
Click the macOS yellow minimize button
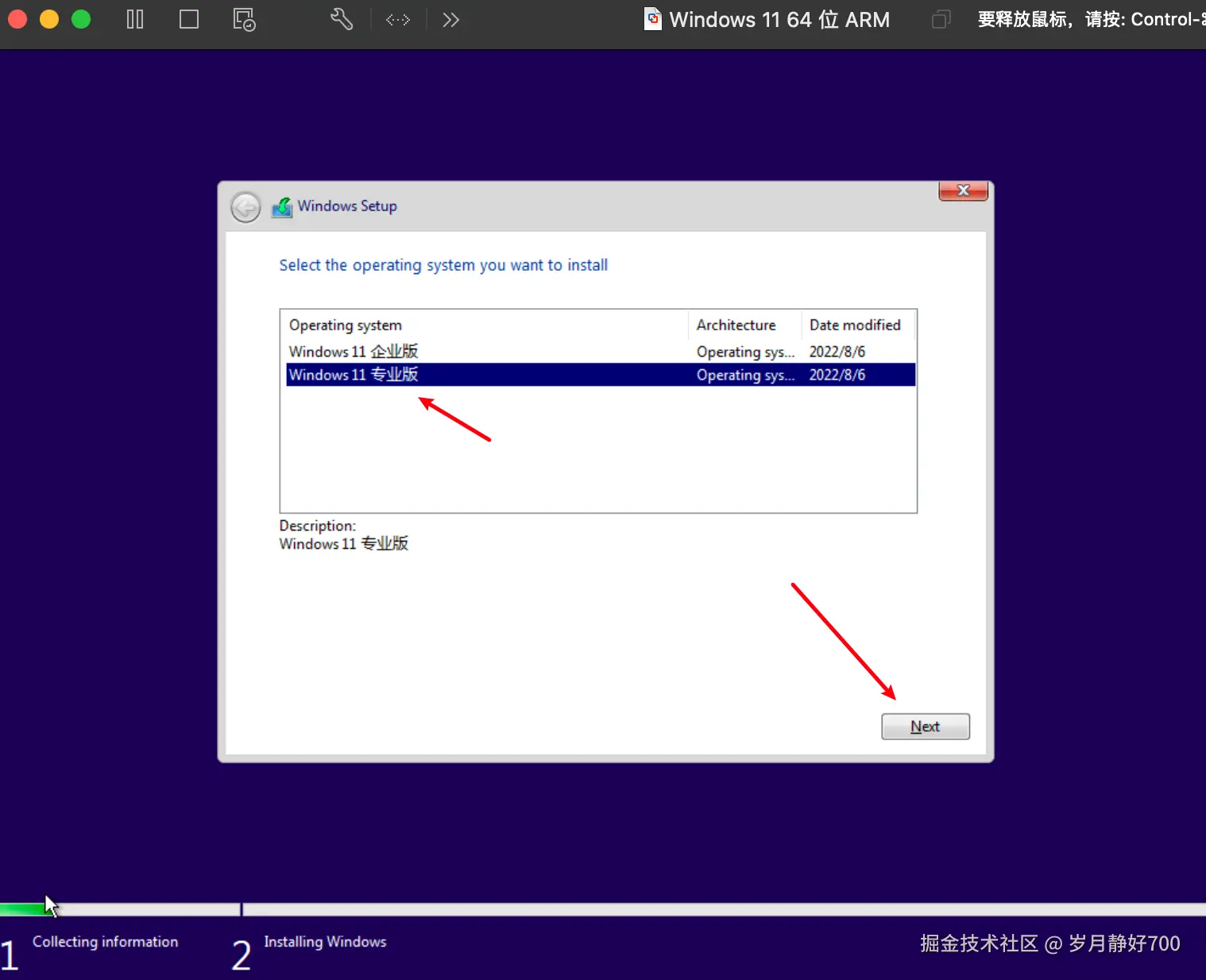click(49, 19)
